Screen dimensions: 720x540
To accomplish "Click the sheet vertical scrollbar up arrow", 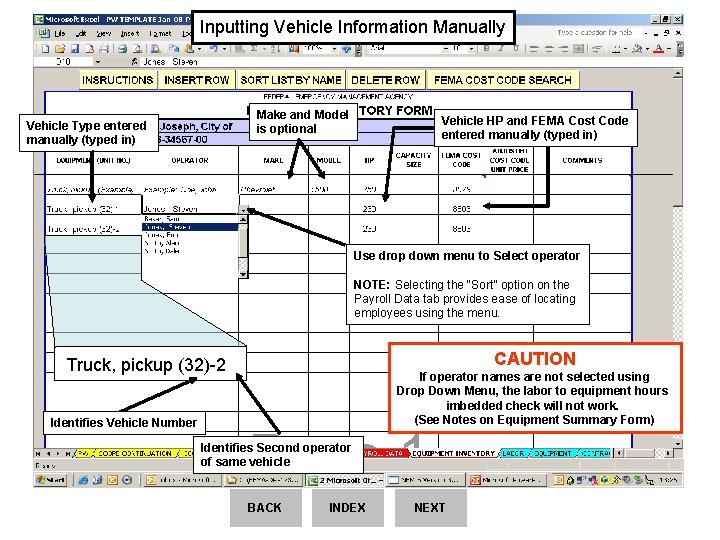I will click(677, 74).
